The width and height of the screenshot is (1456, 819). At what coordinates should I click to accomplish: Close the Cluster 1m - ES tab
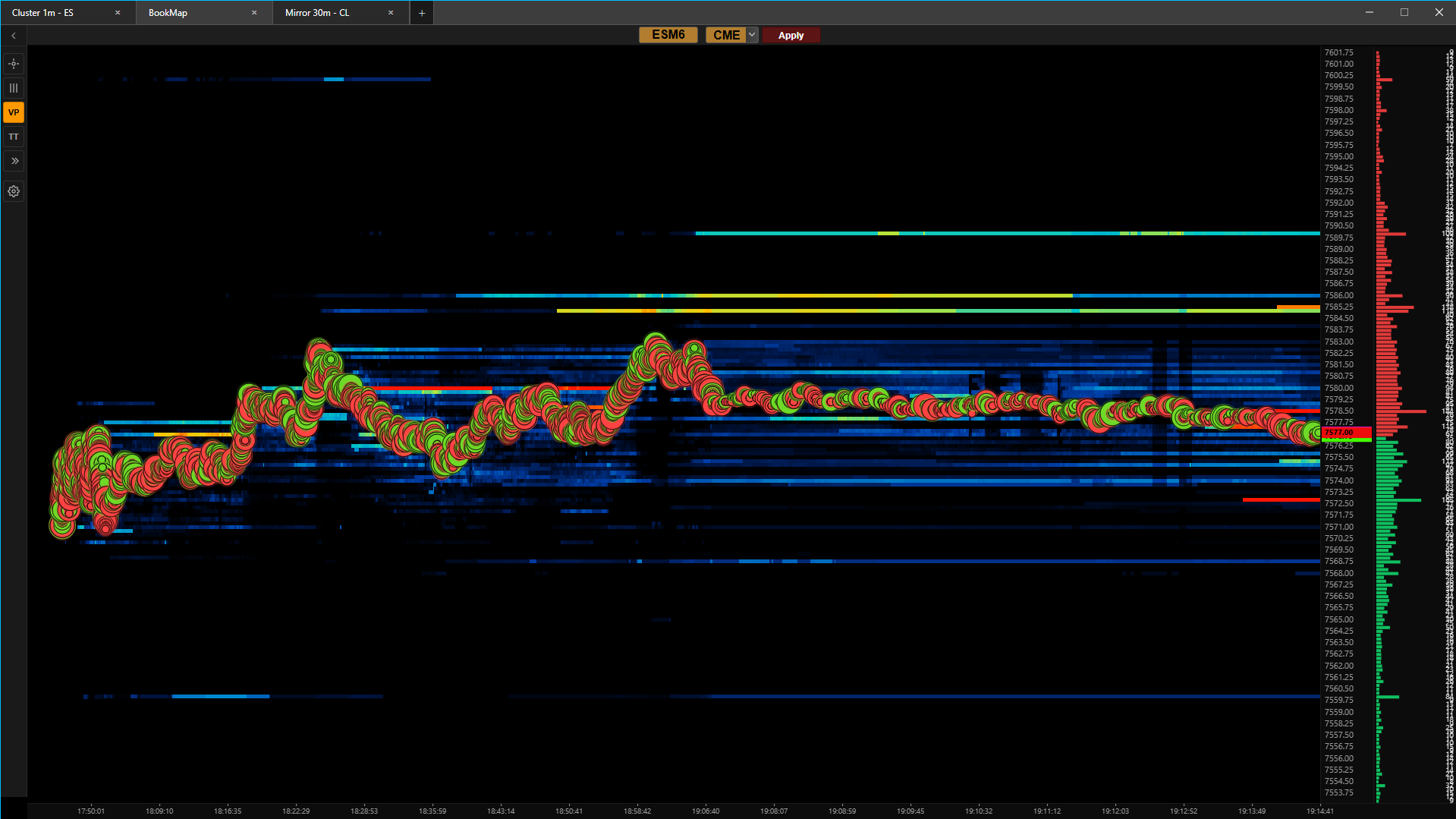(x=118, y=13)
